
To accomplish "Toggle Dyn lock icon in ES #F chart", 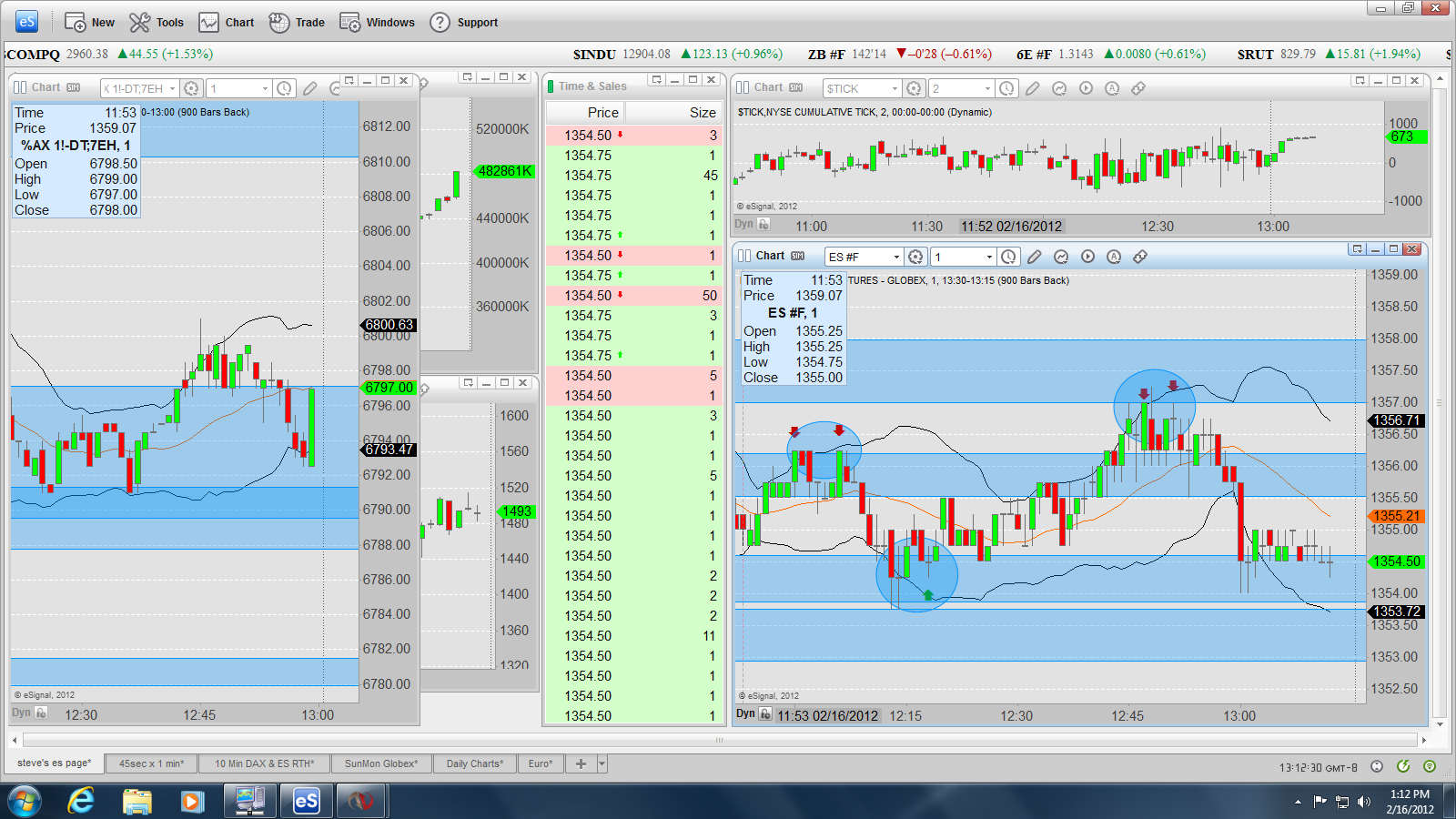I will coord(765,713).
